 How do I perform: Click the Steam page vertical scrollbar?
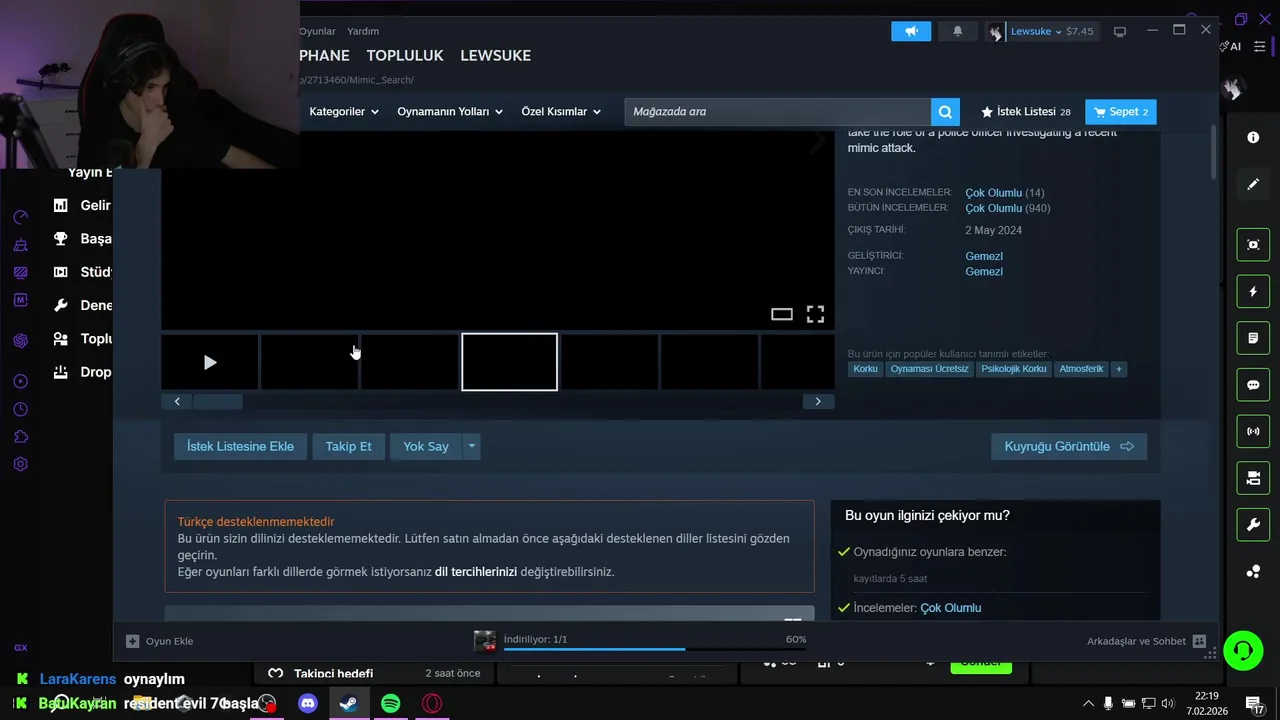point(1215,152)
